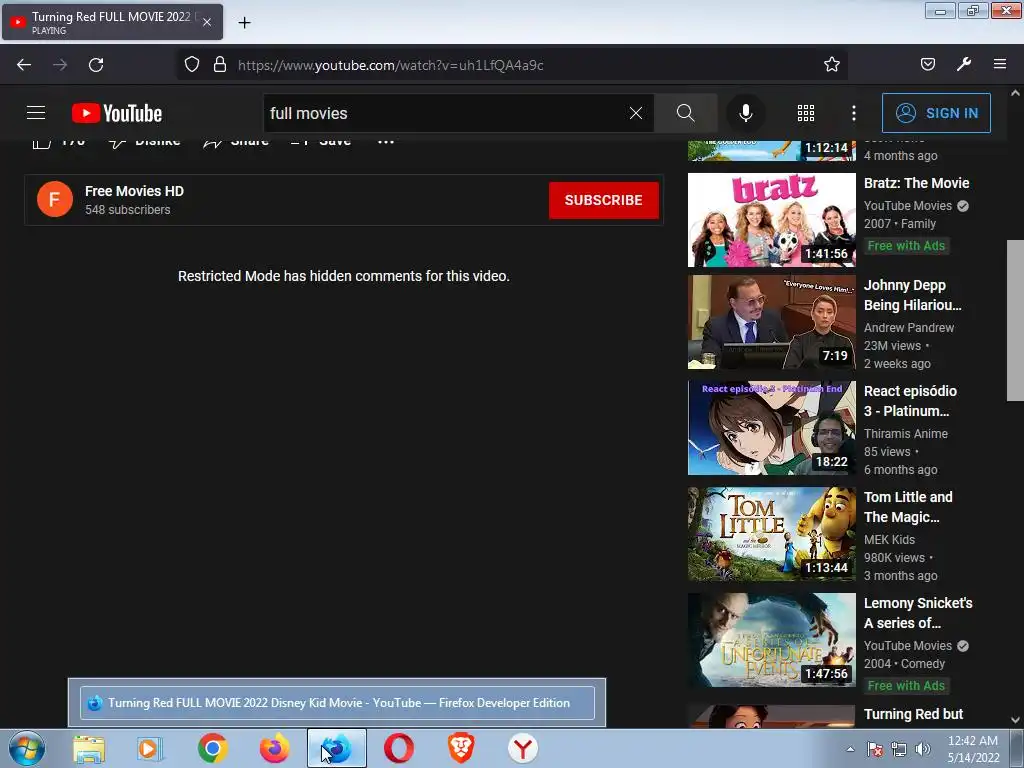Open Johnny Depp Being Hilarious thumbnail

pyautogui.click(x=771, y=322)
